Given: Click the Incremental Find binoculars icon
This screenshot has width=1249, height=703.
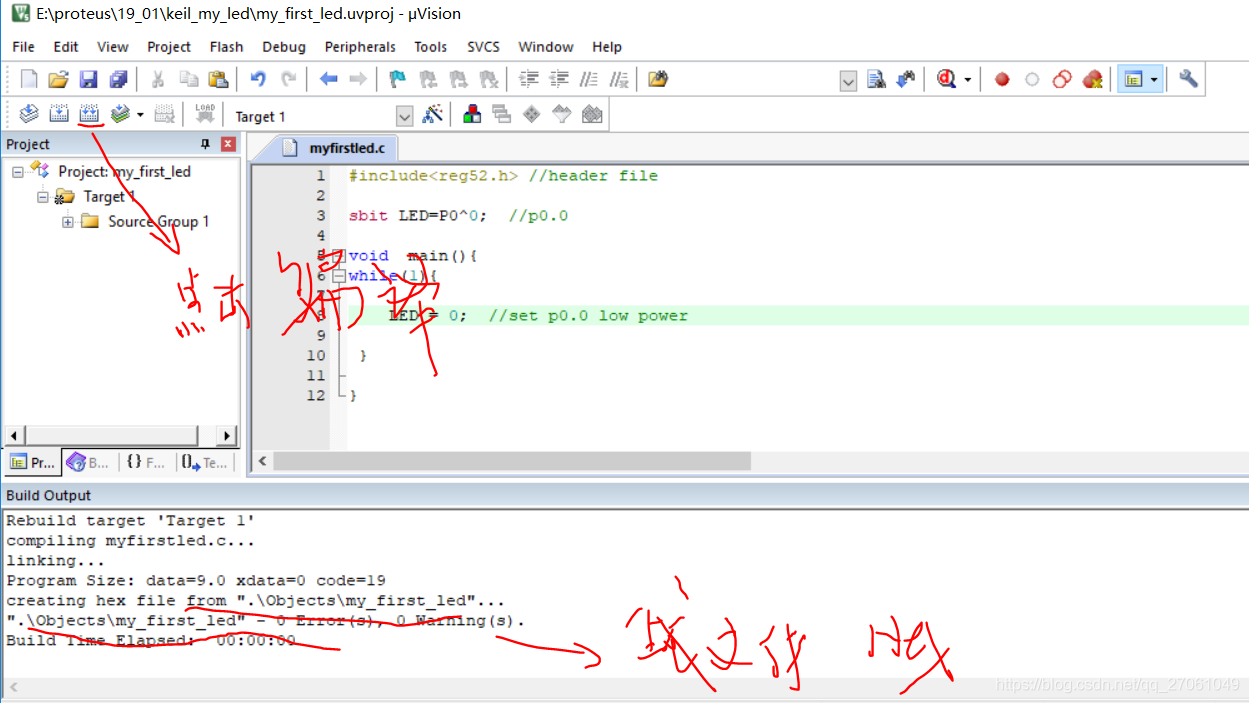Looking at the screenshot, I should pyautogui.click(x=907, y=79).
